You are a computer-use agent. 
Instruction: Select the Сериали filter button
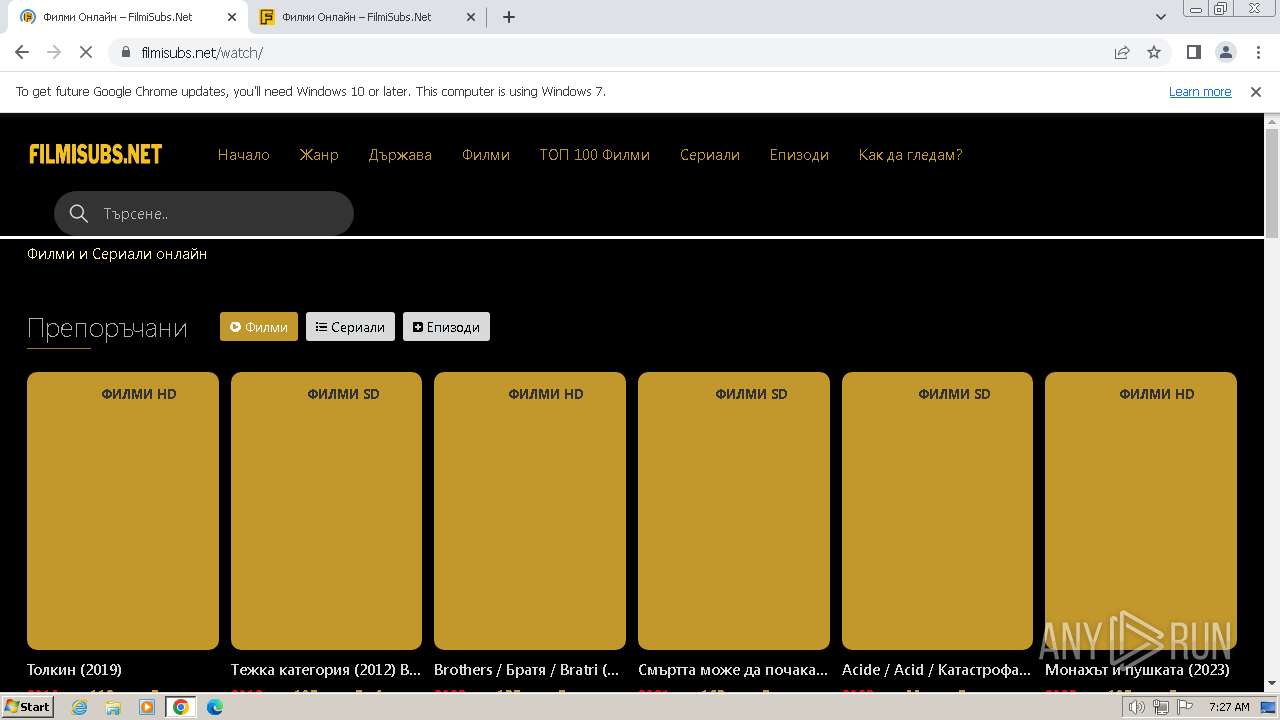pos(350,327)
